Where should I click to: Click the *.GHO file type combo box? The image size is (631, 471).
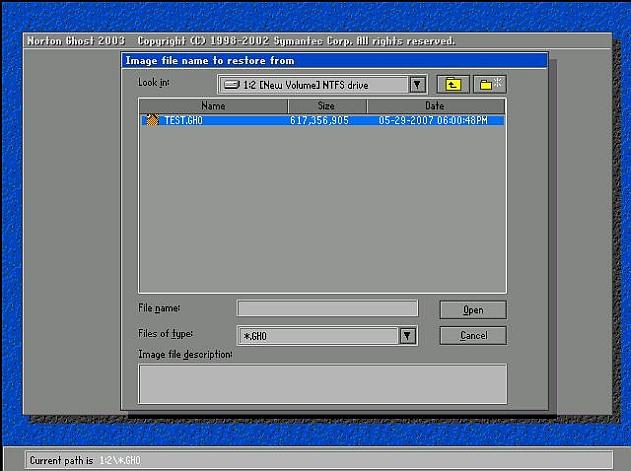327,336
